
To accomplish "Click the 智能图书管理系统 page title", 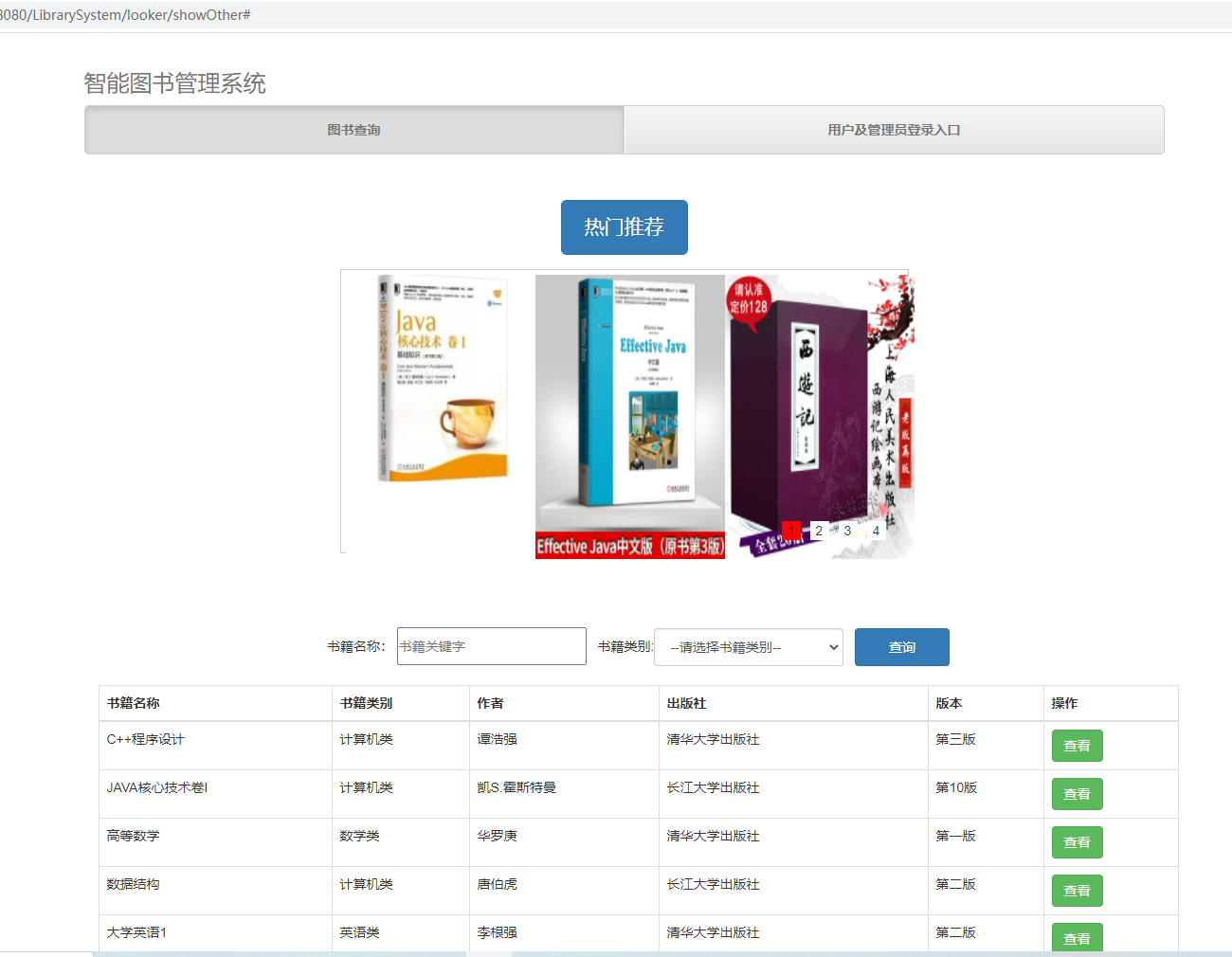I will (174, 83).
